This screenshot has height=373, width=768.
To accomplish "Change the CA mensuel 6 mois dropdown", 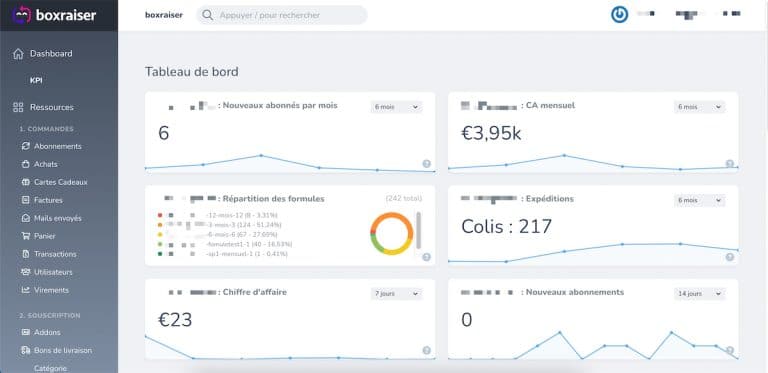I will tap(699, 107).
